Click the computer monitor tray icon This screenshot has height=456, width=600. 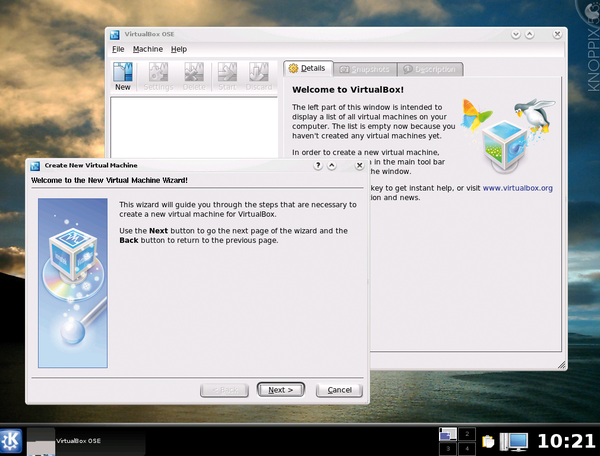pyautogui.click(x=514, y=441)
